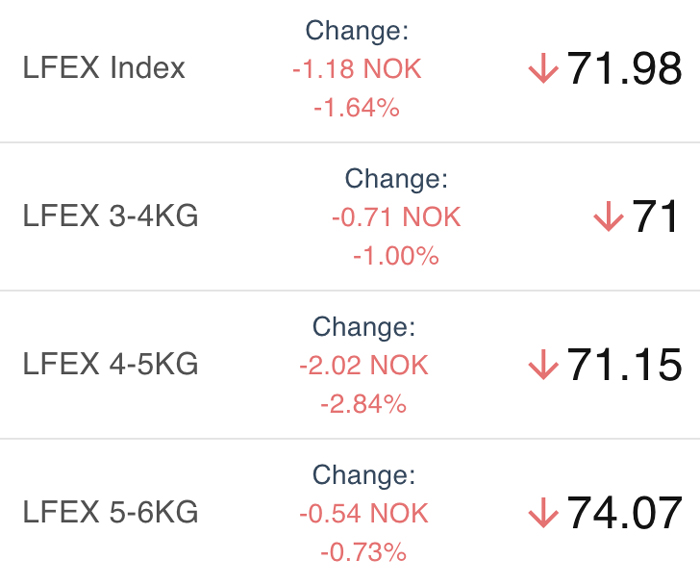Image resolution: width=700 pixels, height=585 pixels.
Task: Click the -1.18 NOK change value
Action: pyautogui.click(x=357, y=69)
